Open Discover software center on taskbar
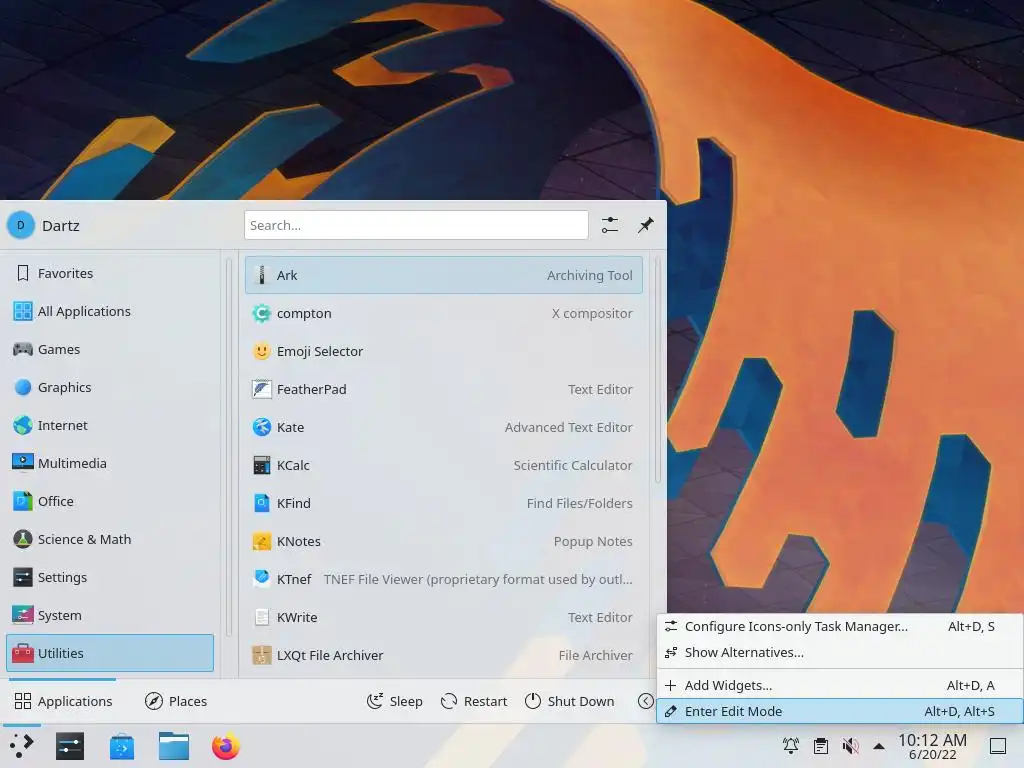The image size is (1024, 768). pos(121,746)
